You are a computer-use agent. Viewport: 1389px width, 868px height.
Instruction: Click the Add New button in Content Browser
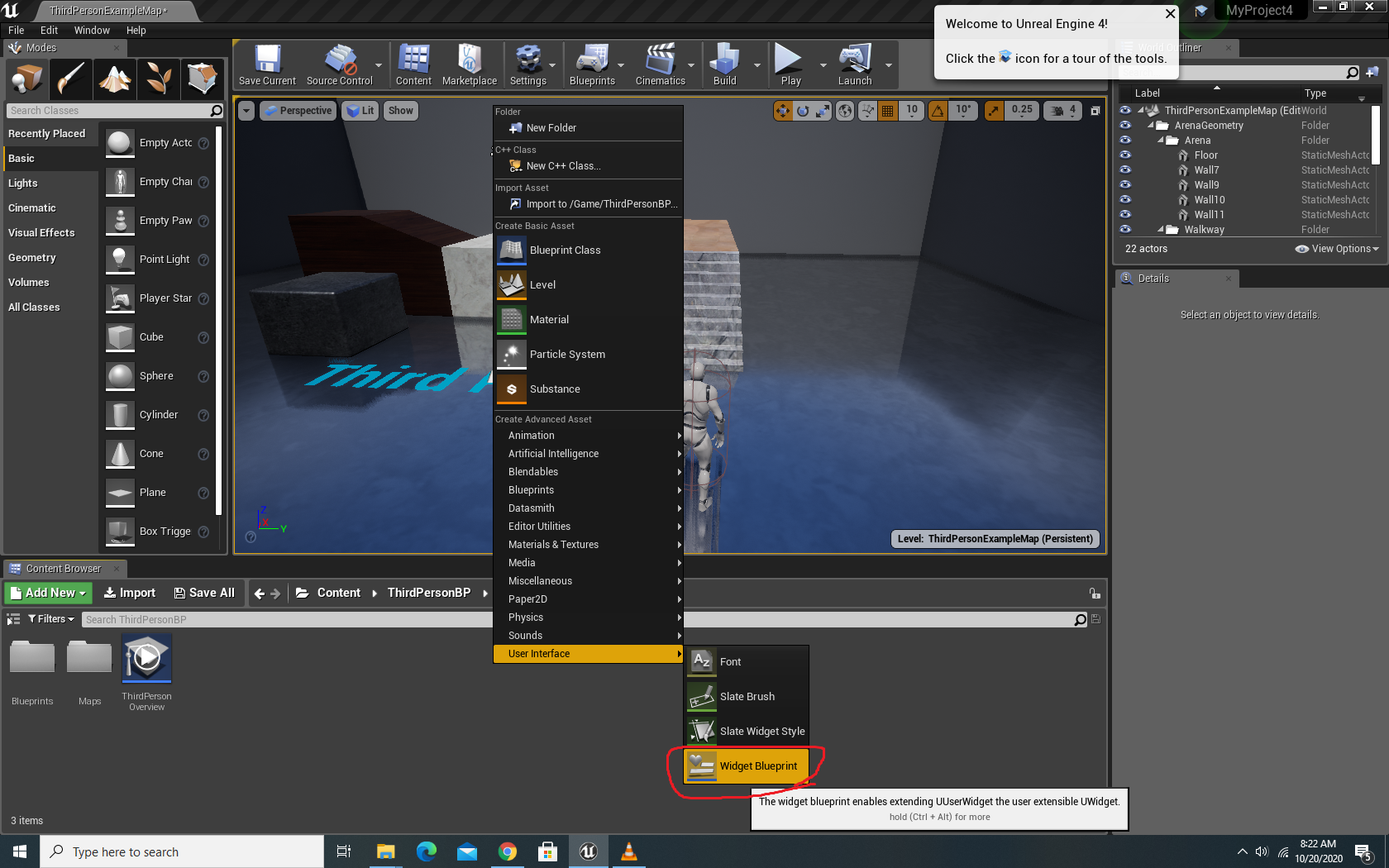coord(47,593)
